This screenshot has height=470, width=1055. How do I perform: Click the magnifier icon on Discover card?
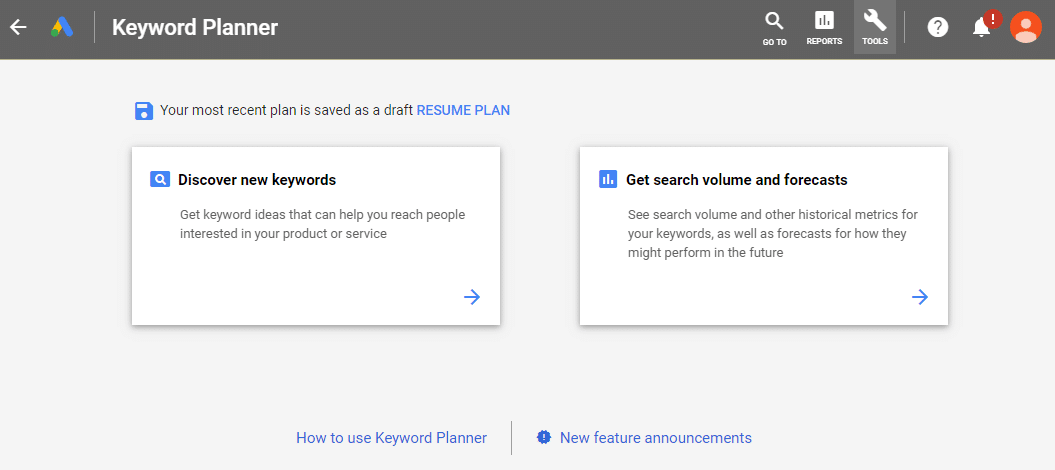tap(159, 180)
